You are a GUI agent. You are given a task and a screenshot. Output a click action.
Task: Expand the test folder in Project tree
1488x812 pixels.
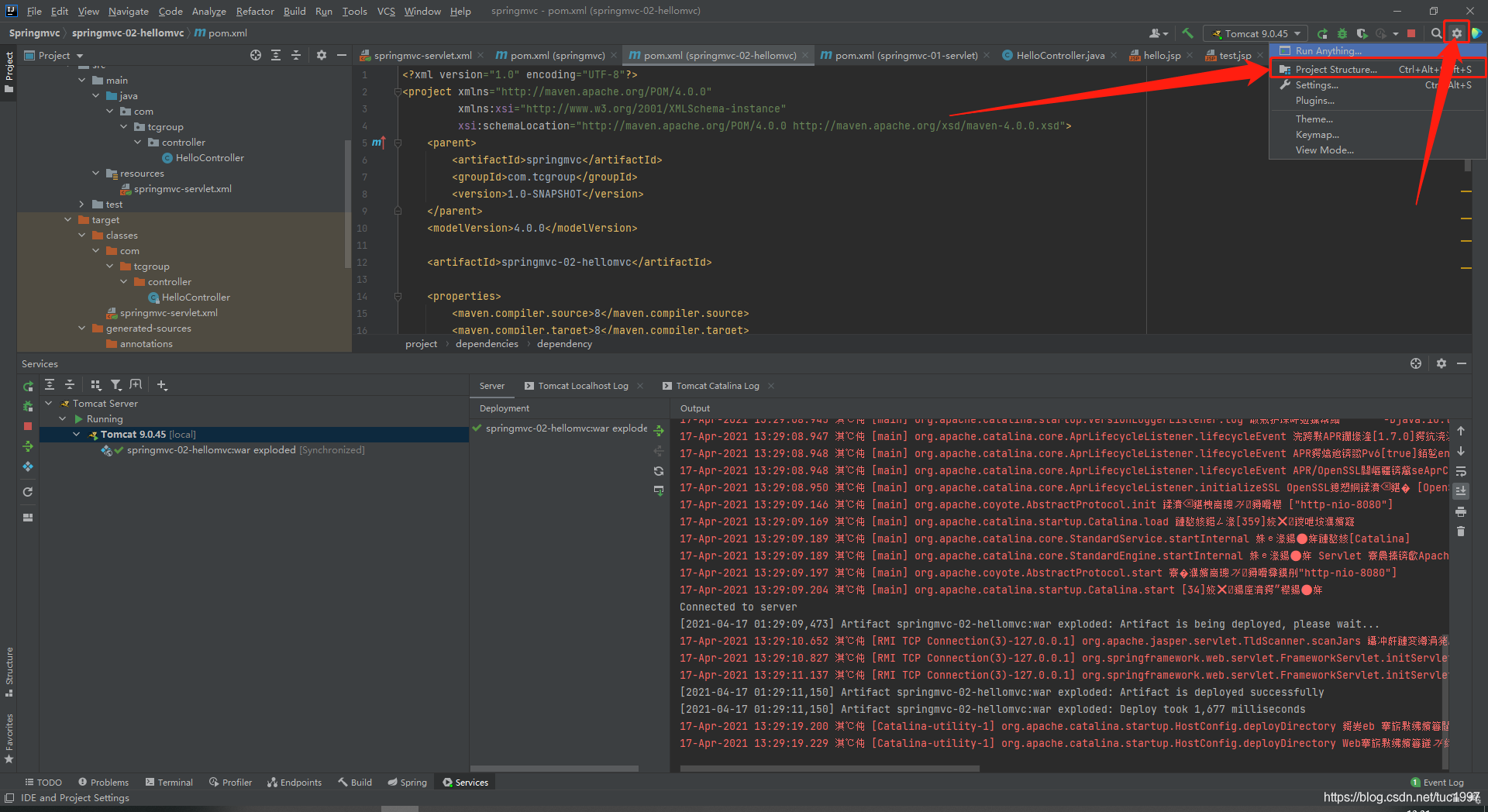(x=82, y=205)
